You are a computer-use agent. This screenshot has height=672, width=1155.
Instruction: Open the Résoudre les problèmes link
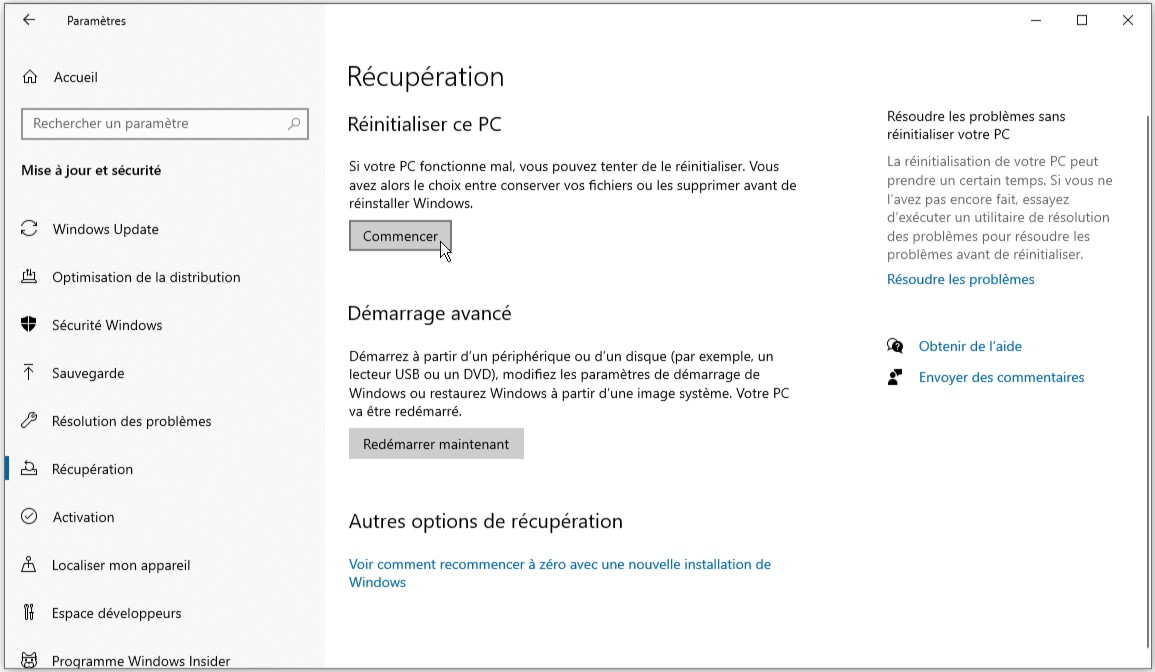click(960, 279)
